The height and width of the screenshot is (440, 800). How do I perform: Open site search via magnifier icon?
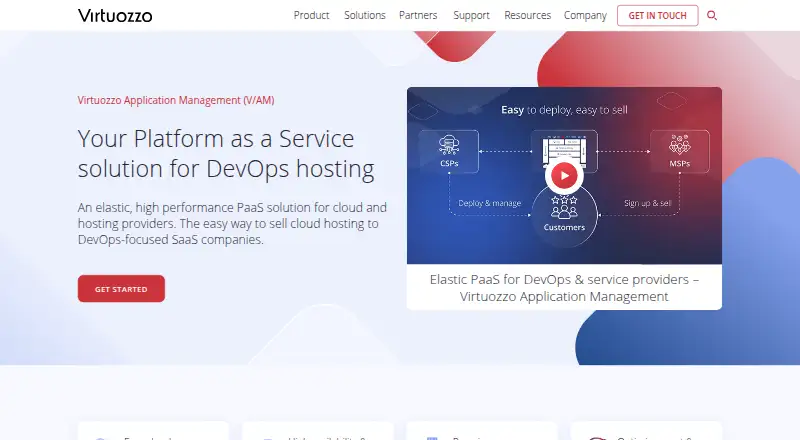tap(712, 15)
